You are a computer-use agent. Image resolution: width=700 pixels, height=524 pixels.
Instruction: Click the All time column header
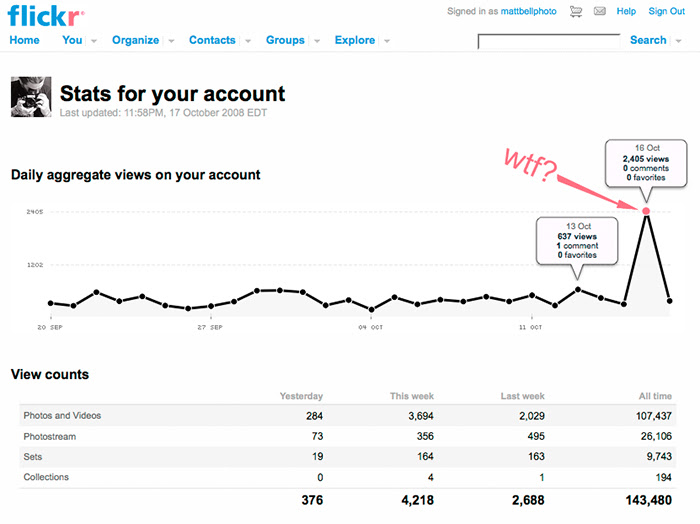click(655, 396)
